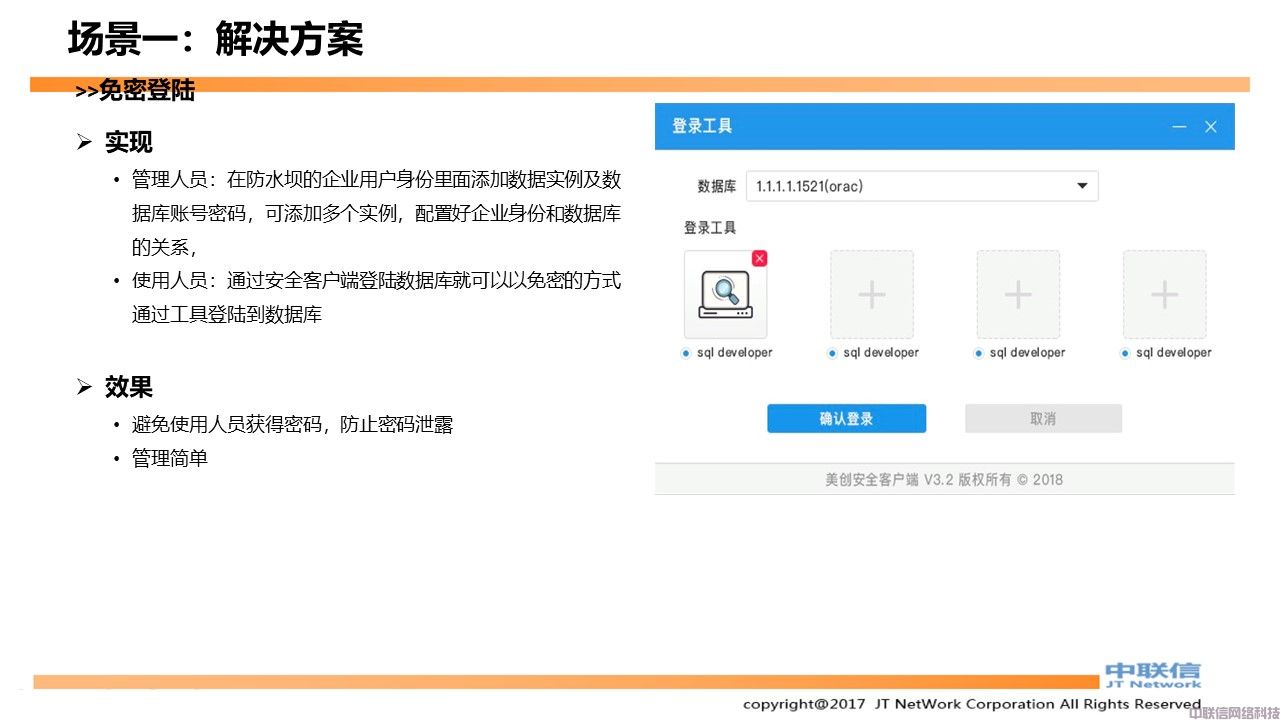Add a login tool in the second slot
The width and height of the screenshot is (1280, 720).
pyautogui.click(x=872, y=295)
